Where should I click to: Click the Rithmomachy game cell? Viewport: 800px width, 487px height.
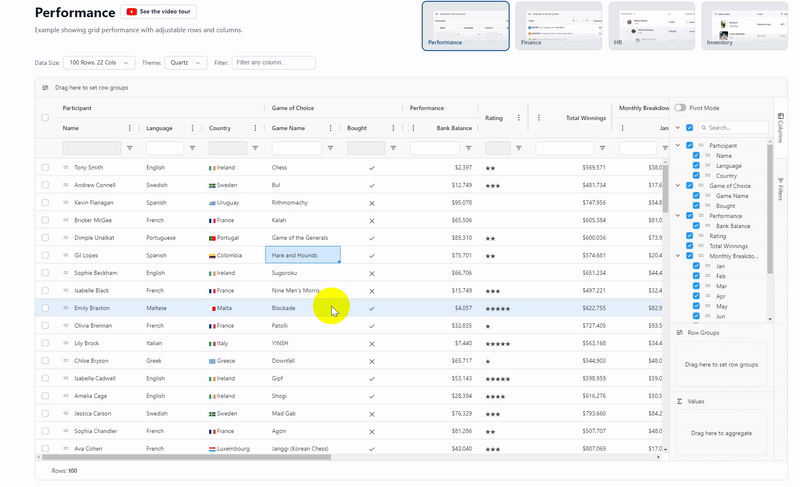(x=303, y=202)
